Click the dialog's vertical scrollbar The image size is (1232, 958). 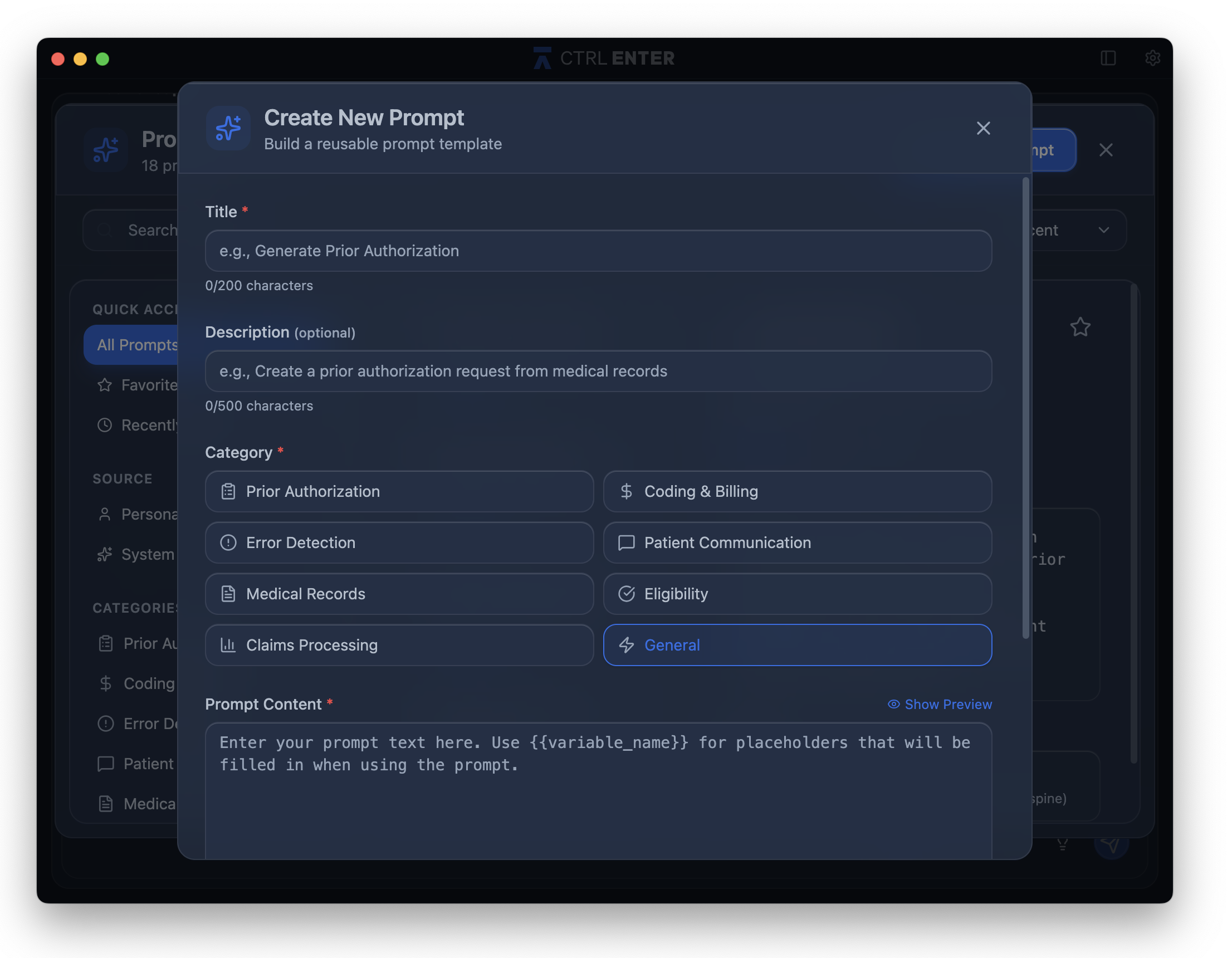(x=1025, y=406)
